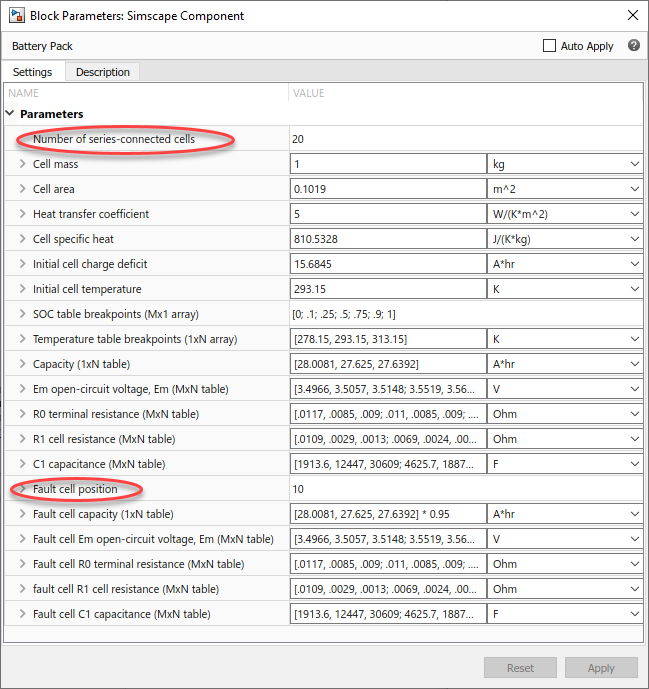Image resolution: width=649 pixels, height=689 pixels.
Task: Expand fault cell R1 cell resistance row
Action: pyautogui.click(x=22, y=589)
